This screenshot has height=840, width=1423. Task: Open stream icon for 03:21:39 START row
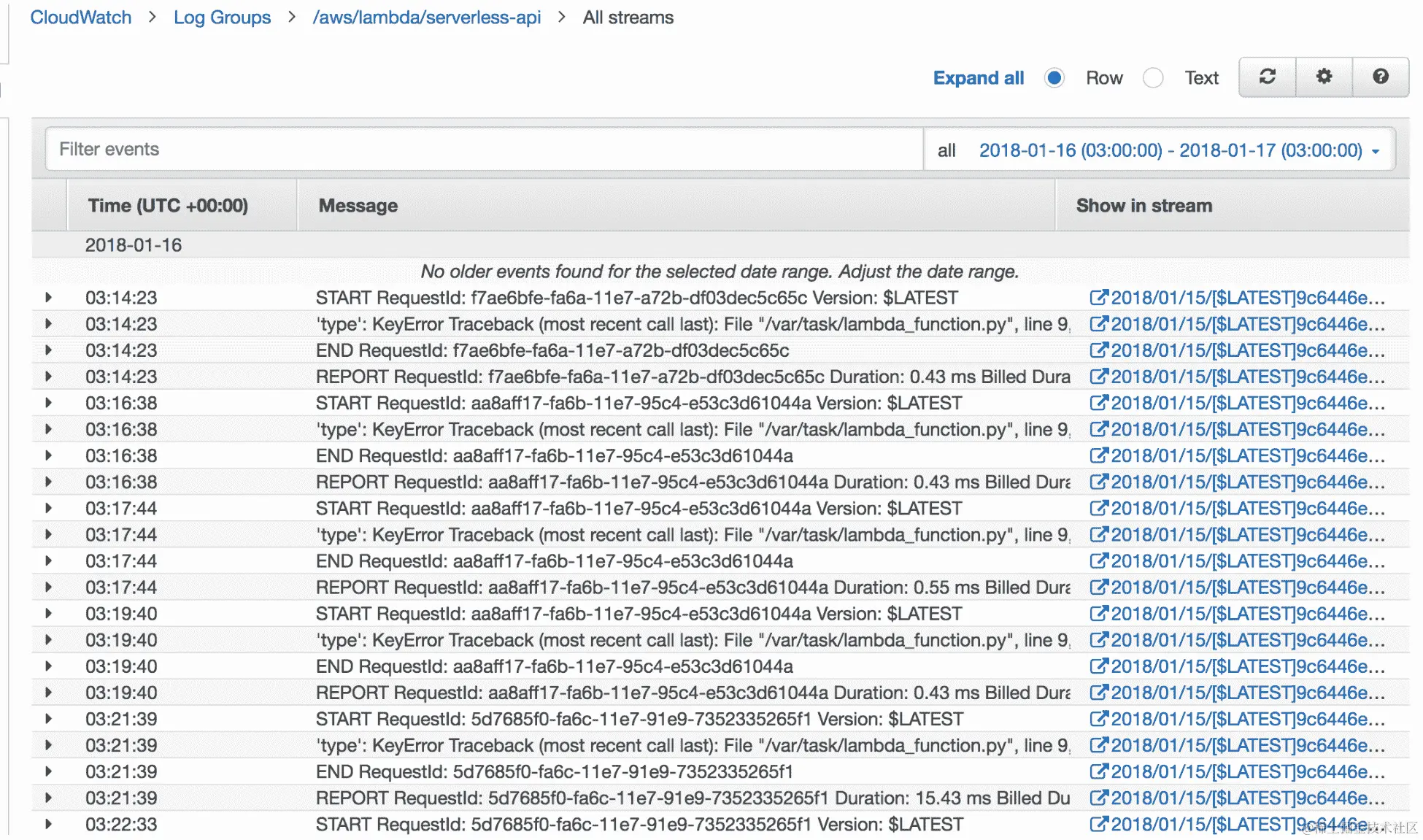click(1098, 719)
